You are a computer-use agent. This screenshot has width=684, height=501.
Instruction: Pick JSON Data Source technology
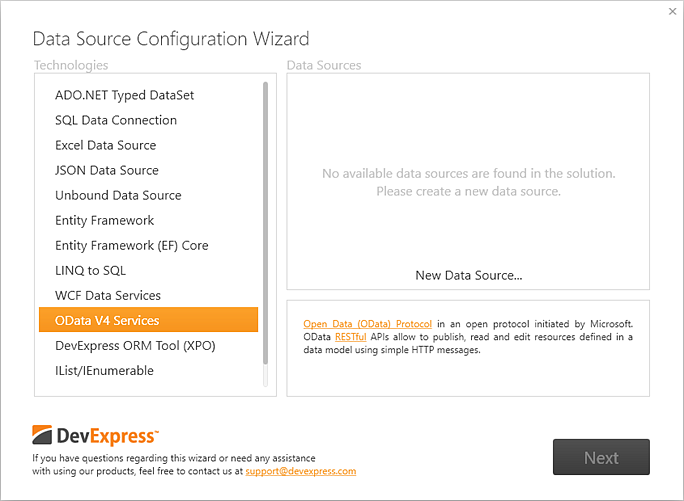pyautogui.click(x=107, y=170)
